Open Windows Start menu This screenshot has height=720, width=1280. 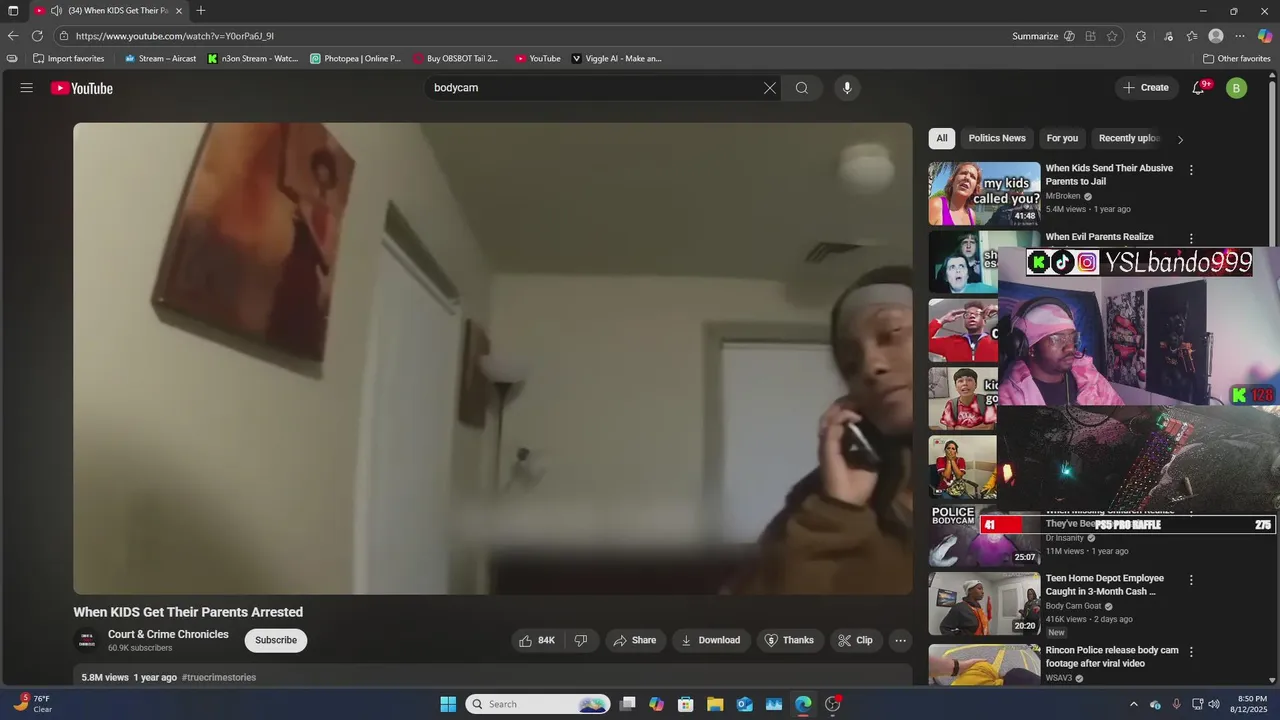[x=448, y=704]
